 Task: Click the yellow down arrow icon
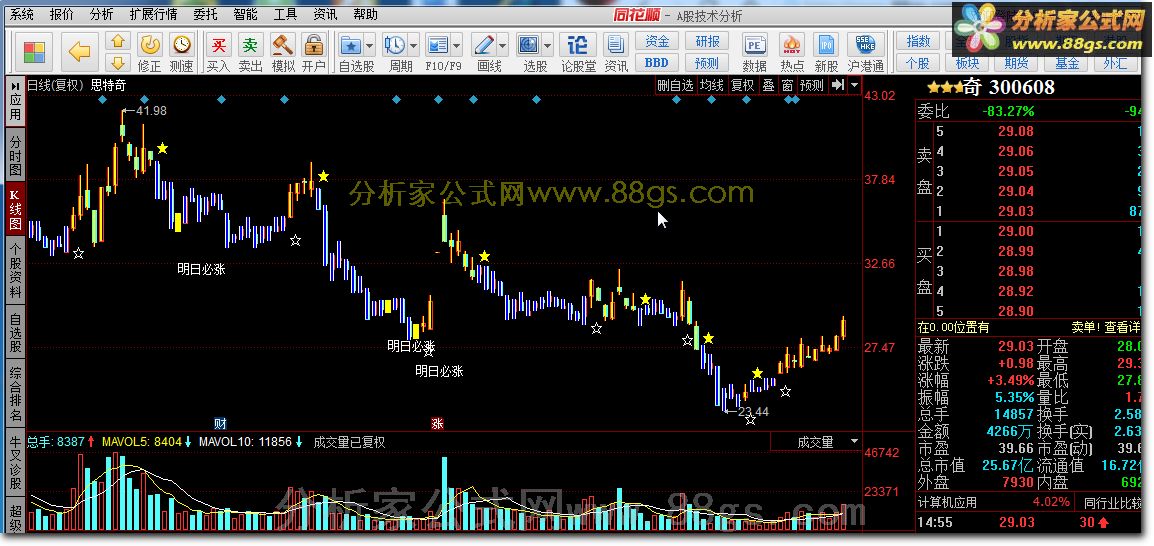click(118, 62)
